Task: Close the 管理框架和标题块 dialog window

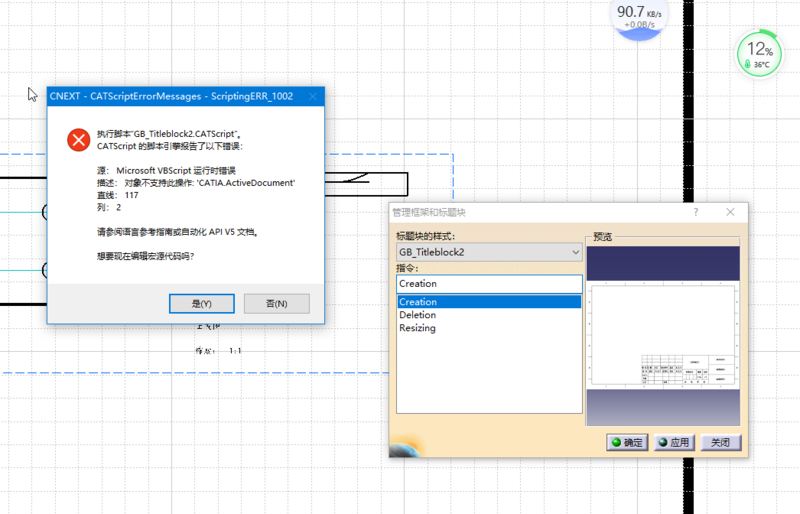Action: coord(730,212)
